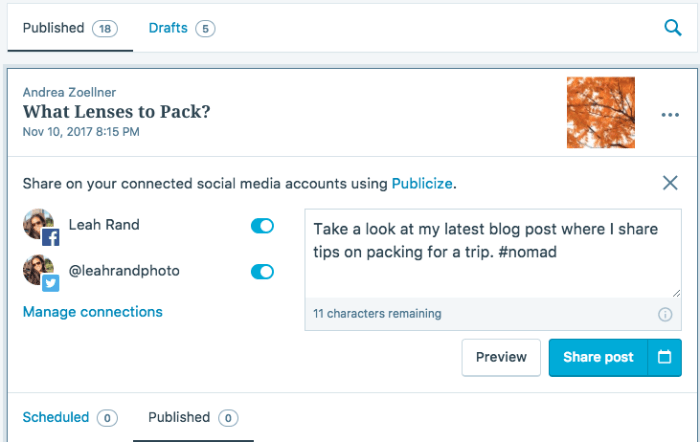Click the character count info icon

coord(665,314)
